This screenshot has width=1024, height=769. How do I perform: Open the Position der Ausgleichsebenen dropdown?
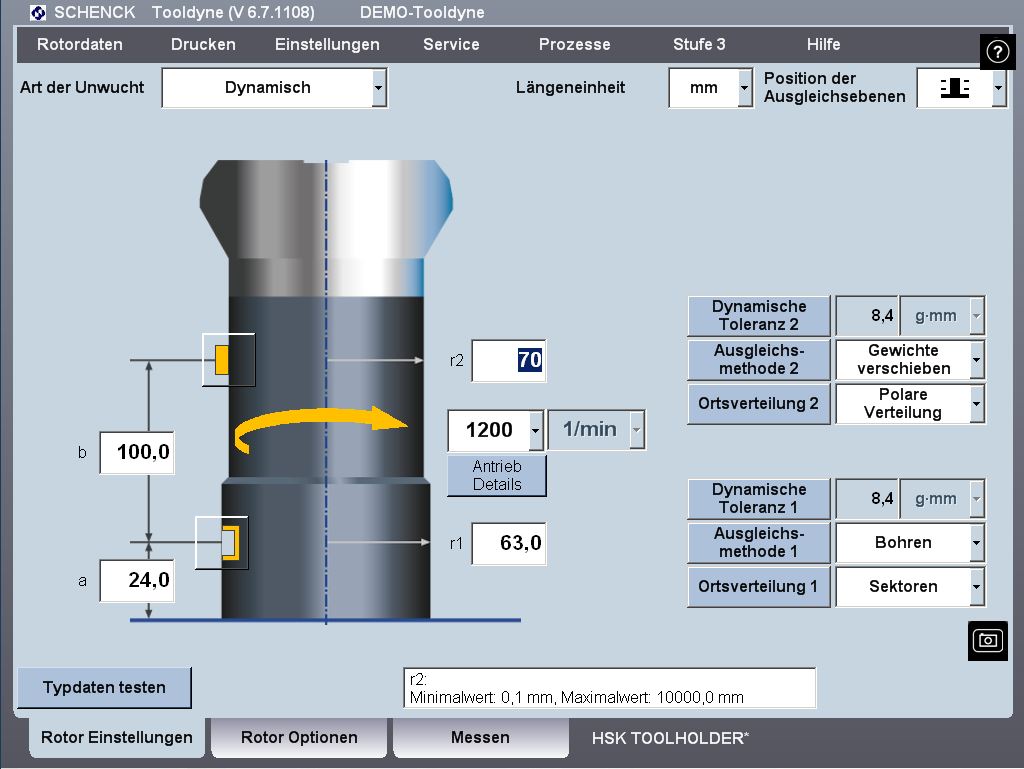click(x=998, y=88)
